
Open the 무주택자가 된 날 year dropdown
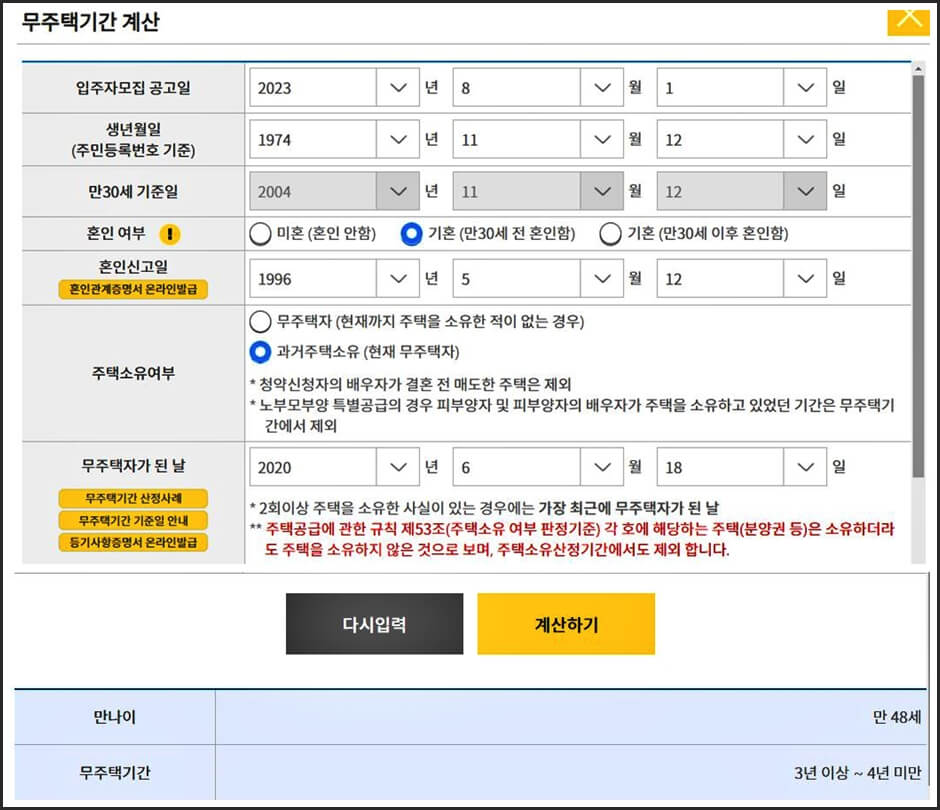(x=398, y=466)
